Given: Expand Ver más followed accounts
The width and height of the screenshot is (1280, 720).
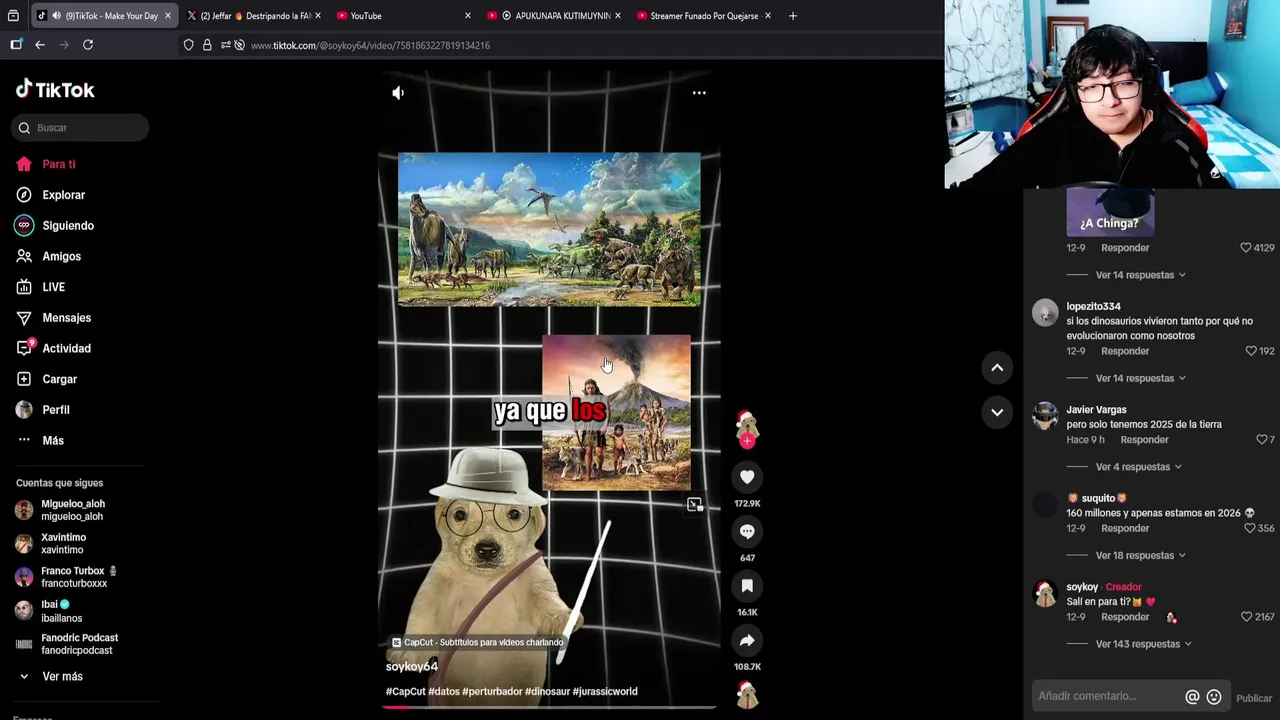Looking at the screenshot, I should tap(62, 677).
